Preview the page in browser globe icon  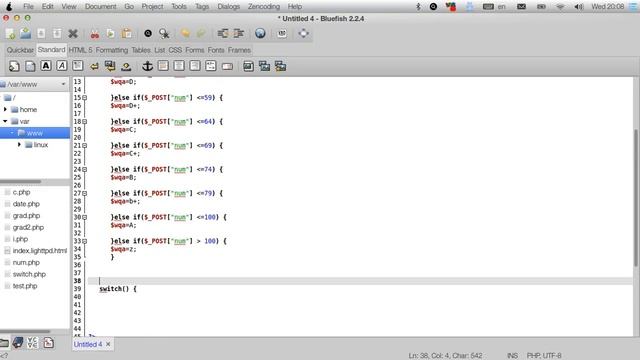pos(260,33)
